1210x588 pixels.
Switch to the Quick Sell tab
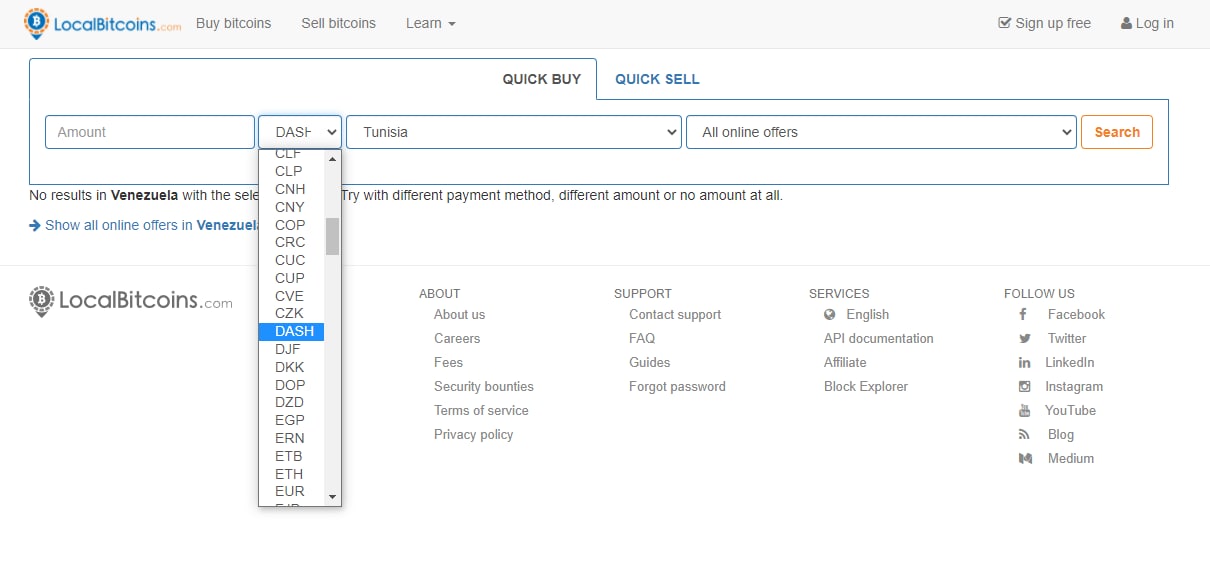pos(657,79)
